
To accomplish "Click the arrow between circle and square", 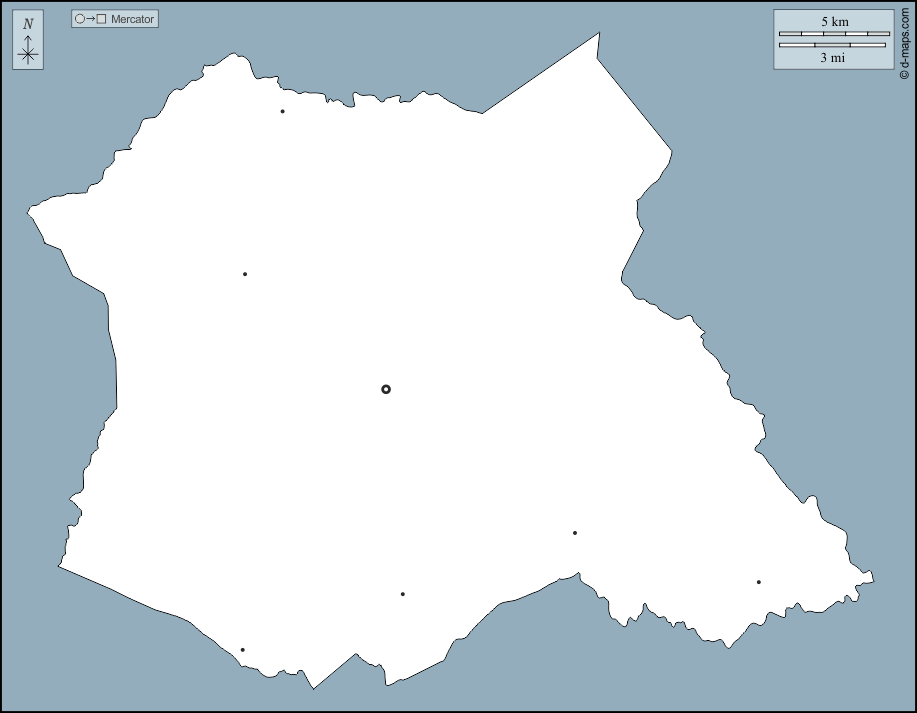I will (x=90, y=19).
